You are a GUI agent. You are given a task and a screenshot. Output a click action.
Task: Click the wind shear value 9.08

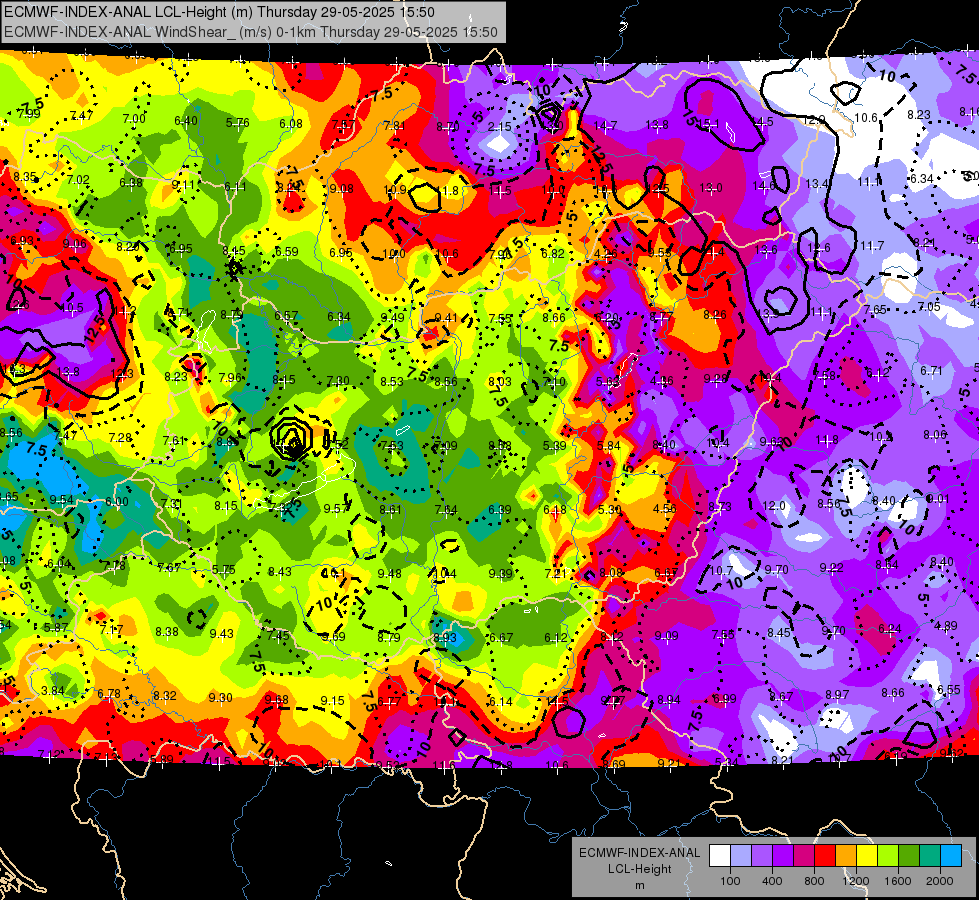pos(342,189)
